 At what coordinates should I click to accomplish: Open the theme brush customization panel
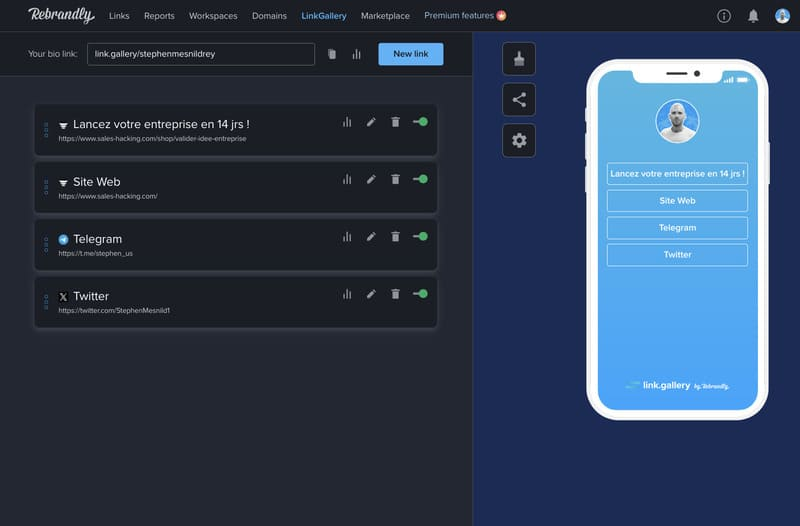(x=519, y=59)
